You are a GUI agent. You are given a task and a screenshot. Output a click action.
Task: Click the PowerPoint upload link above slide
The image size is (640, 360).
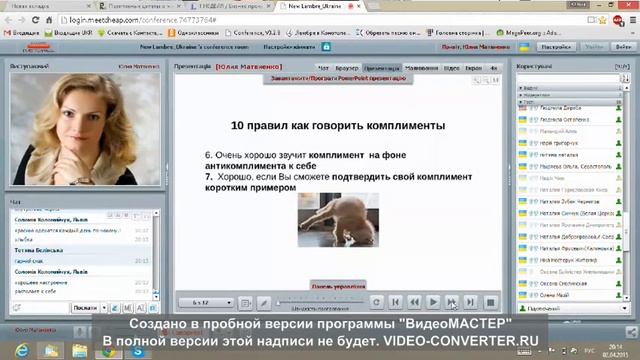[338, 78]
